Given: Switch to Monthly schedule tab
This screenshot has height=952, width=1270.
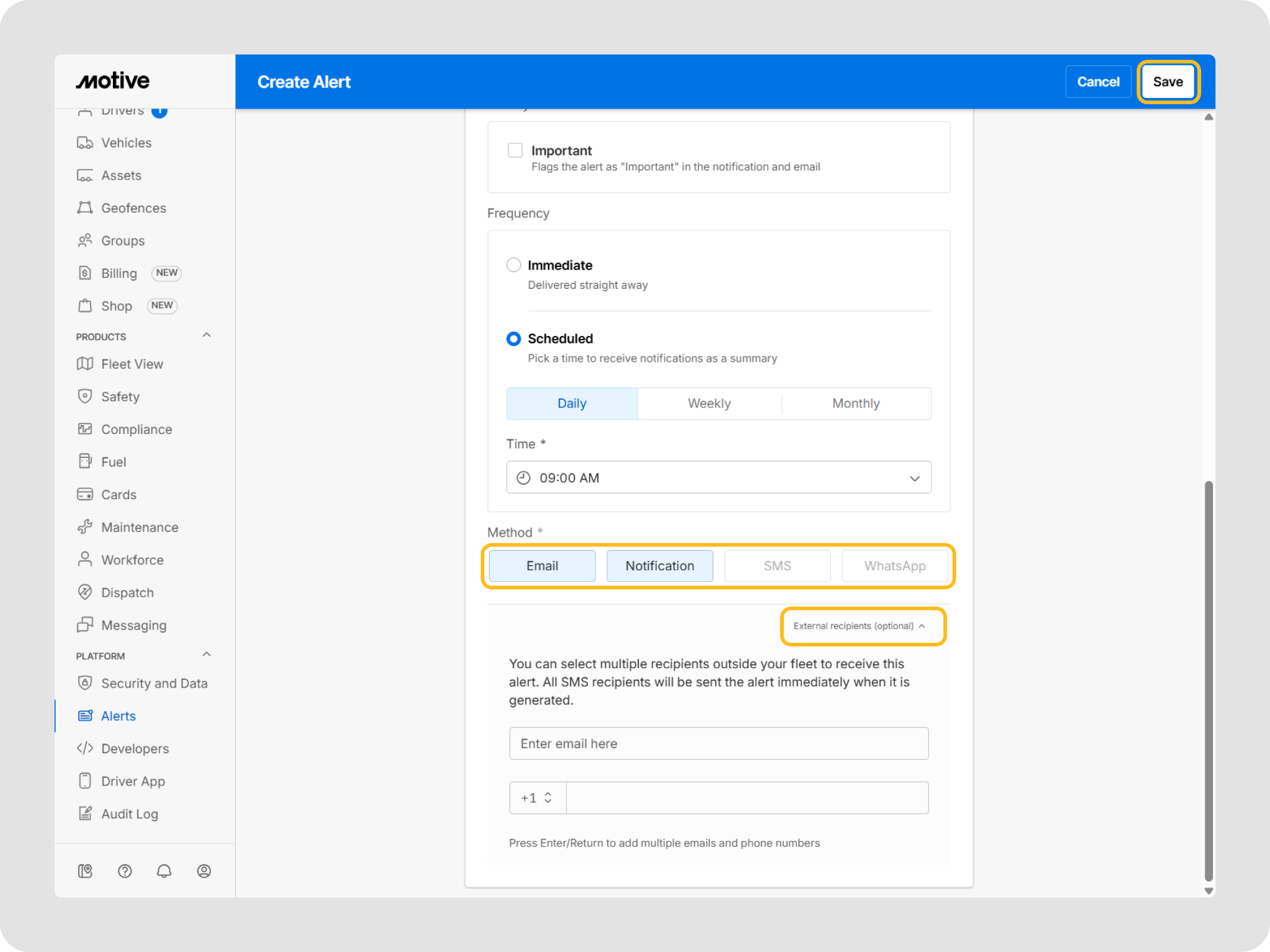Looking at the screenshot, I should coord(855,403).
